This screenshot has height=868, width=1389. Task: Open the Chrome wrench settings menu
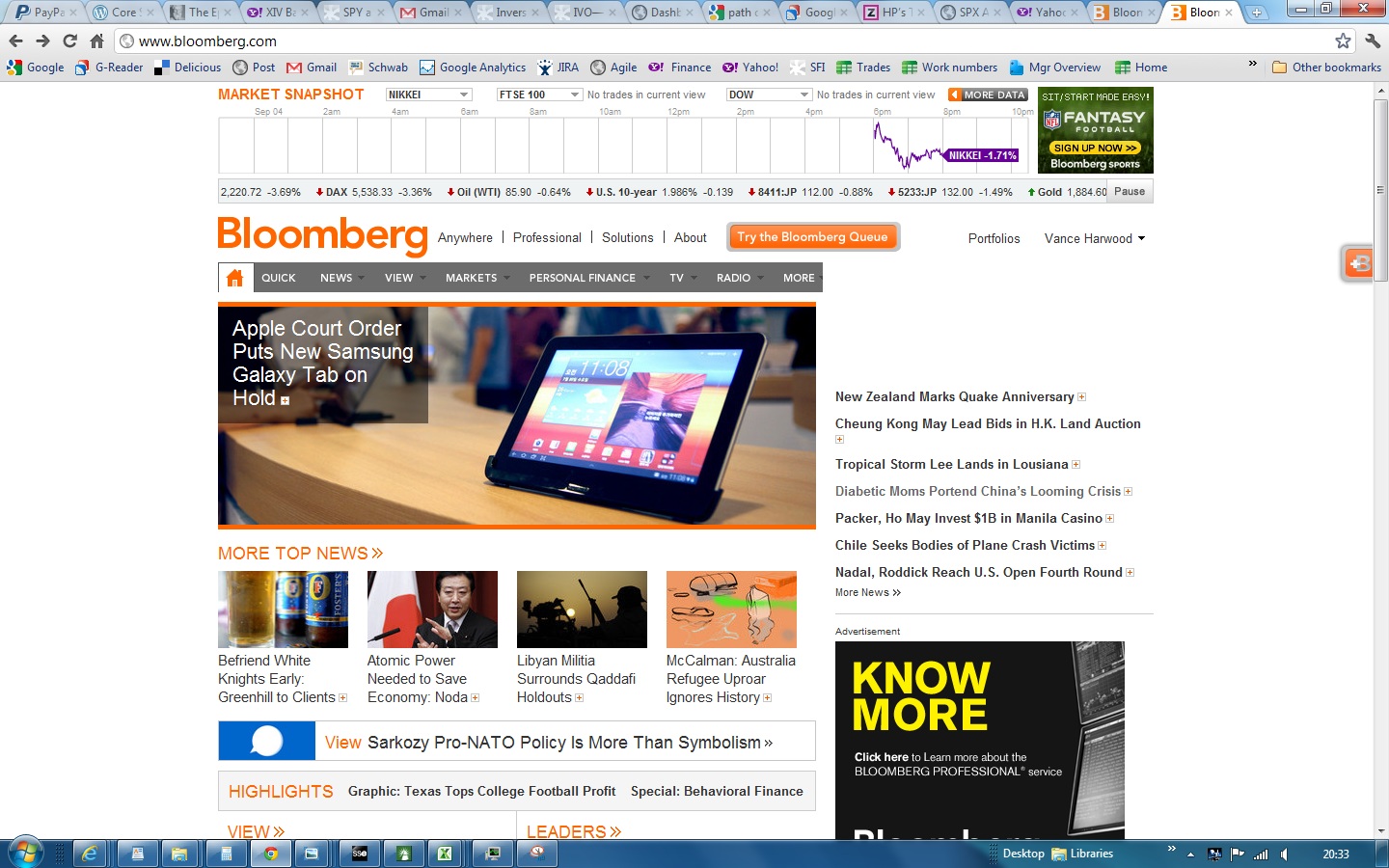(1373, 41)
